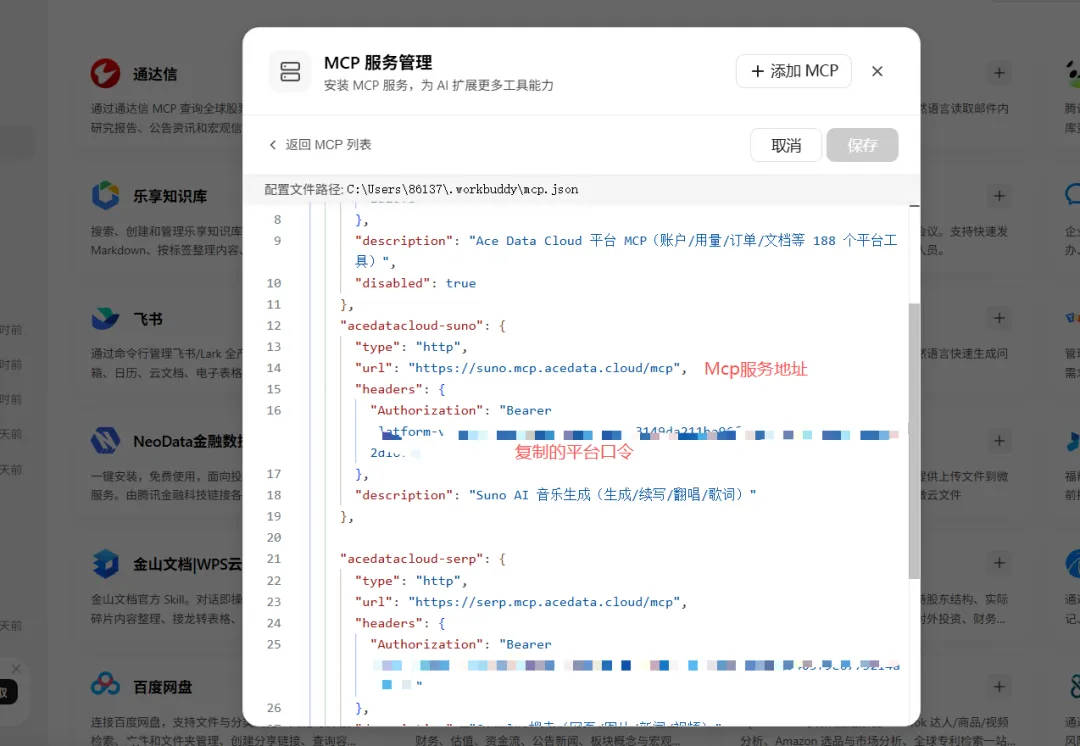1080x746 pixels.
Task: Click the vertical scrollbar in JSON editor
Action: tap(914, 441)
